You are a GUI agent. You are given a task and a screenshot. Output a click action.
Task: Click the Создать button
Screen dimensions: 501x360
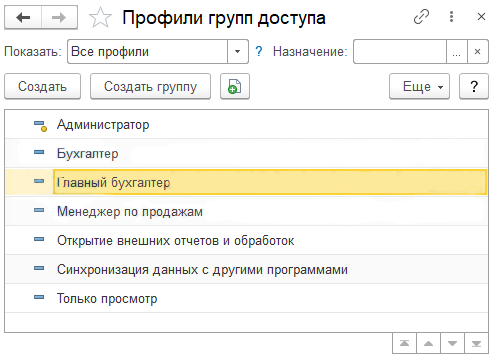pyautogui.click(x=42, y=86)
